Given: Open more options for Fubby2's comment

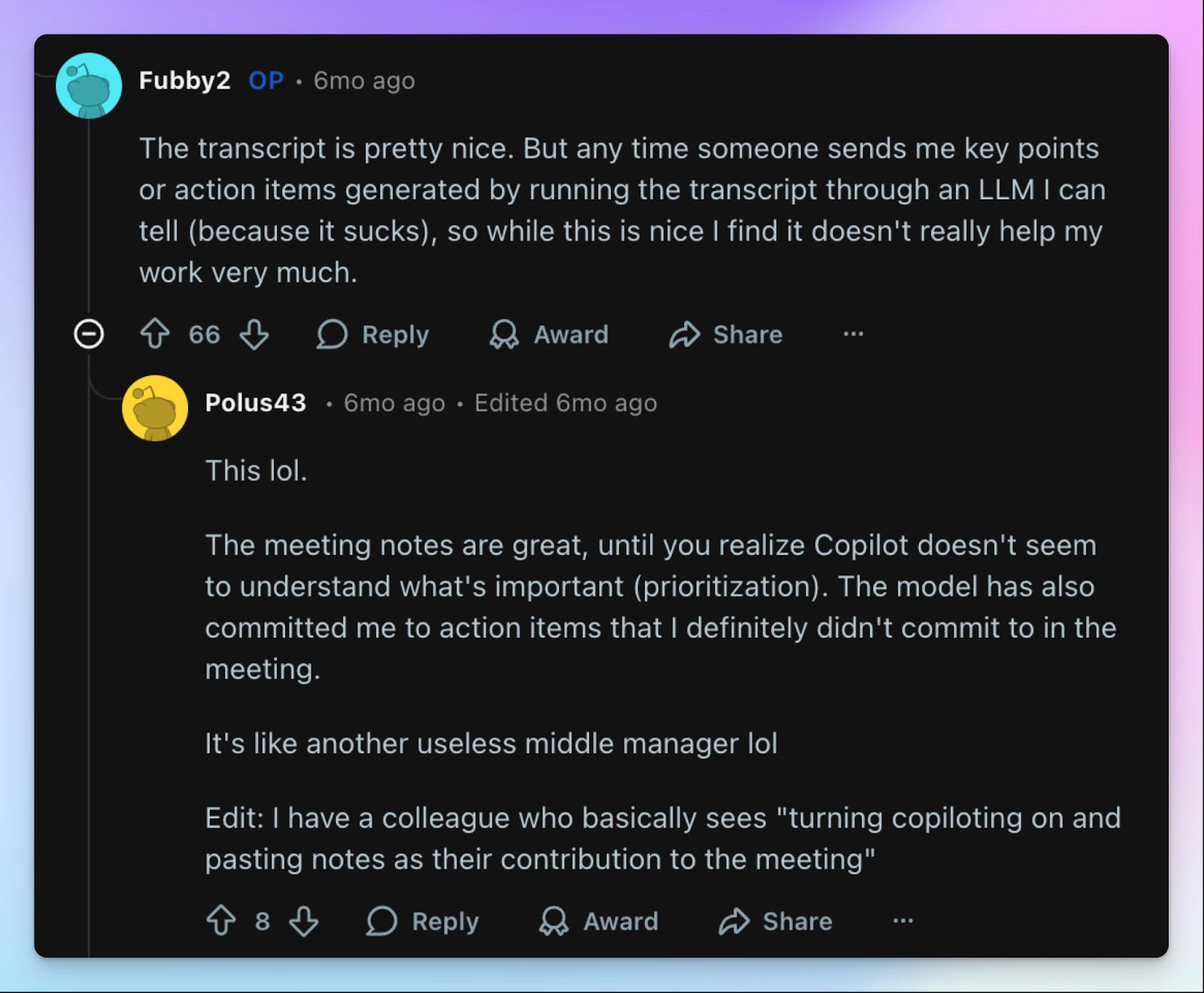Looking at the screenshot, I should (x=852, y=335).
